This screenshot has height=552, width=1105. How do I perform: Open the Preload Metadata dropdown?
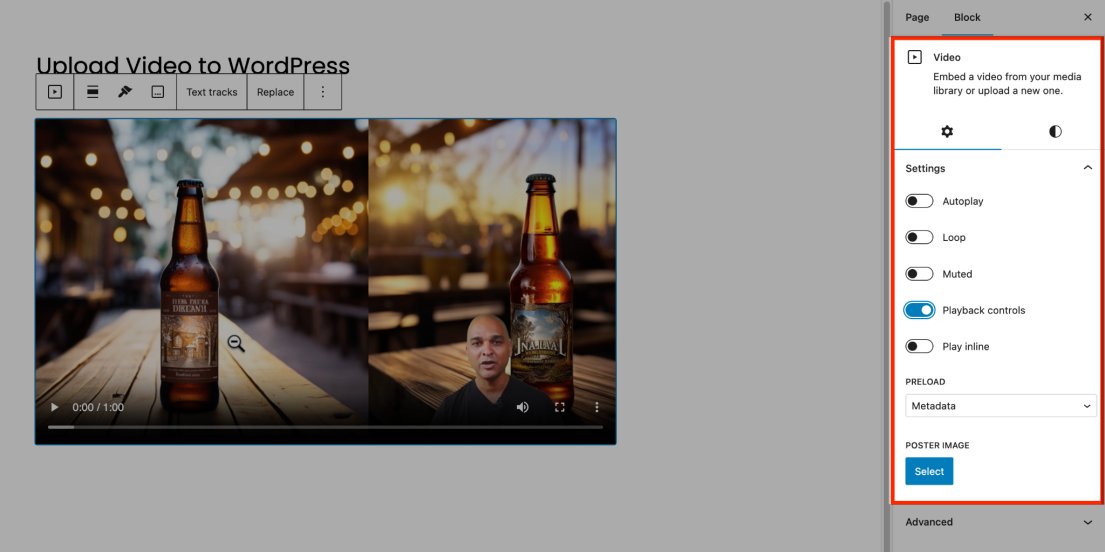[1000, 406]
